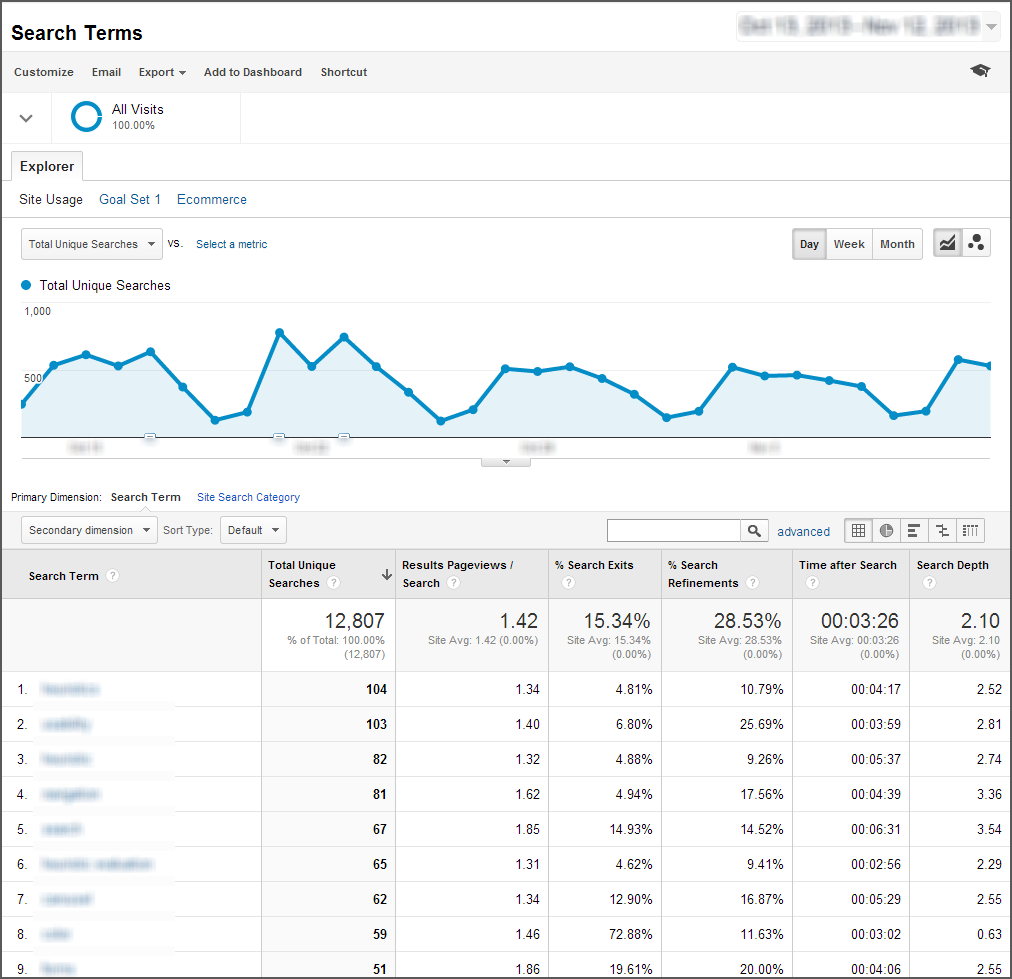Switch to line chart view icon

[947, 243]
